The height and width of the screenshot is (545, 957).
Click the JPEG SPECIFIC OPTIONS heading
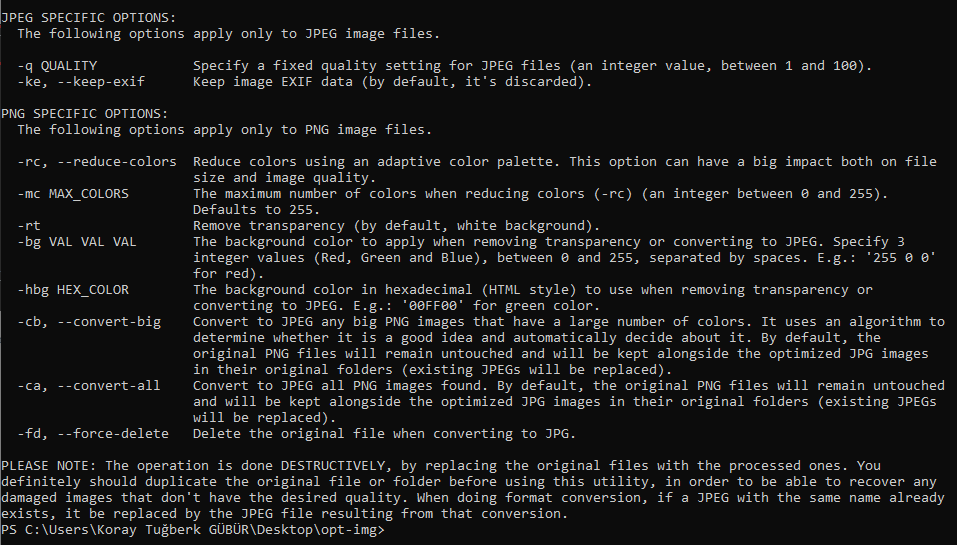88,18
